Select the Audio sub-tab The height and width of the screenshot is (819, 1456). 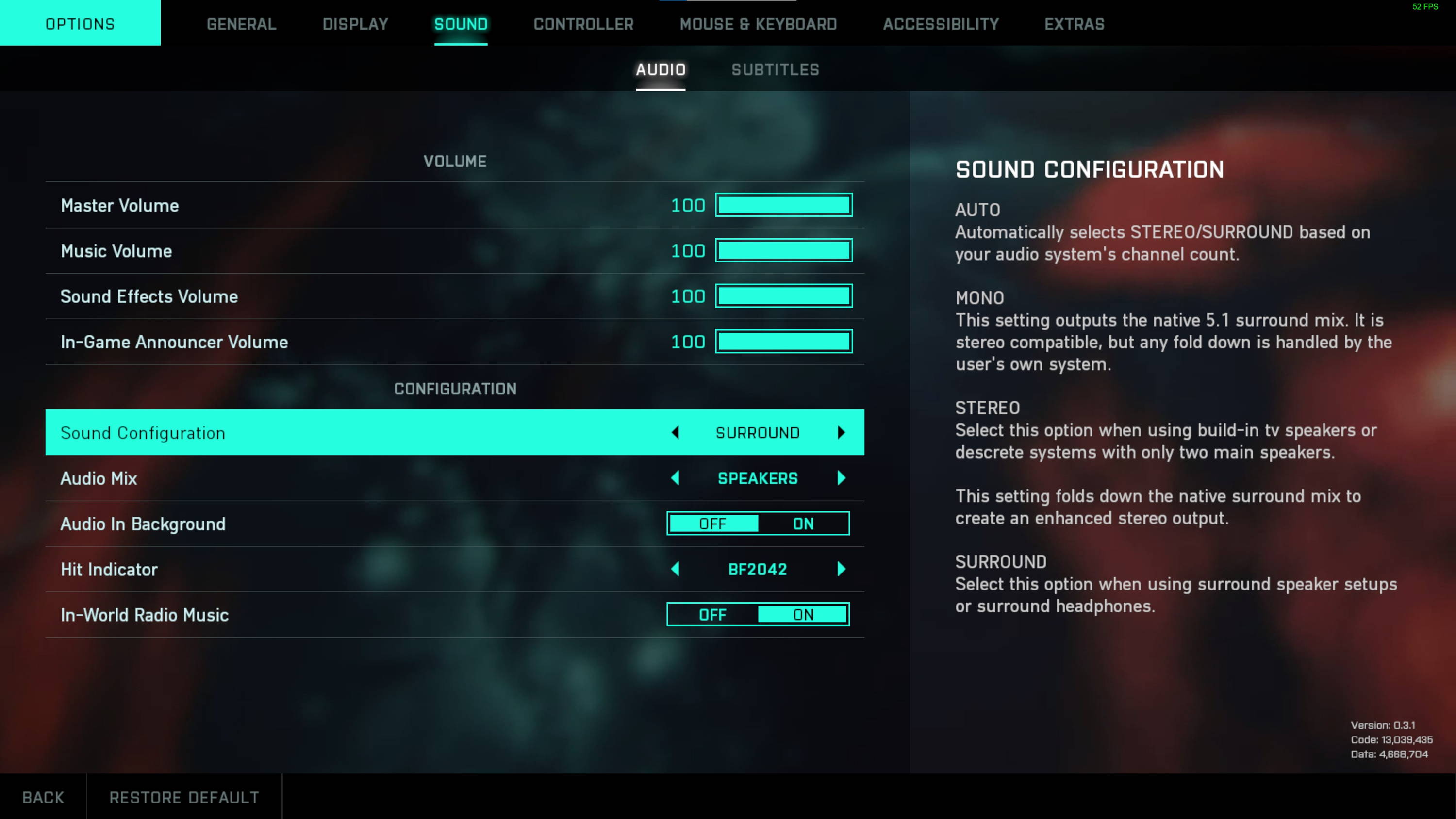click(660, 69)
